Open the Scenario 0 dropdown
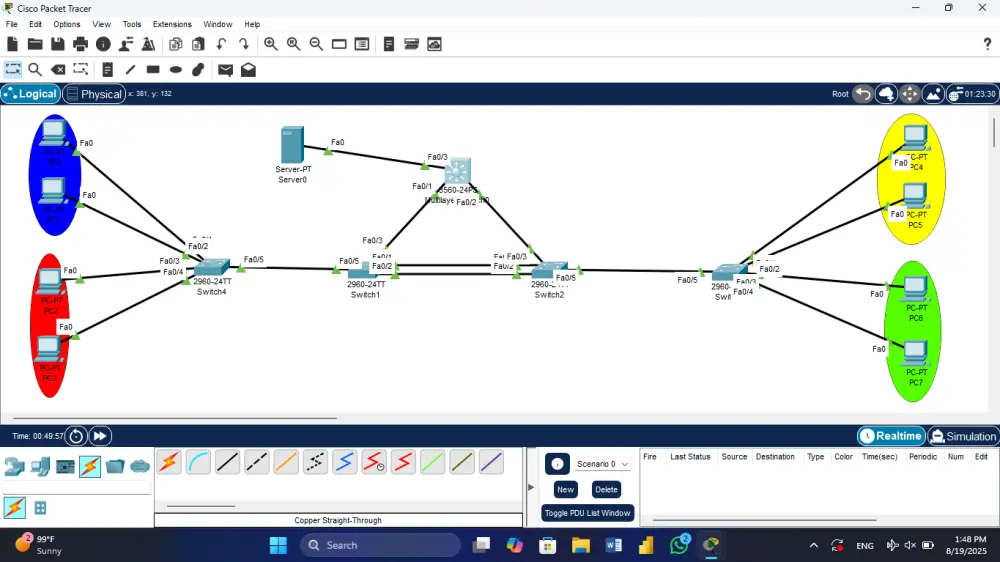1000x562 pixels. tap(603, 464)
